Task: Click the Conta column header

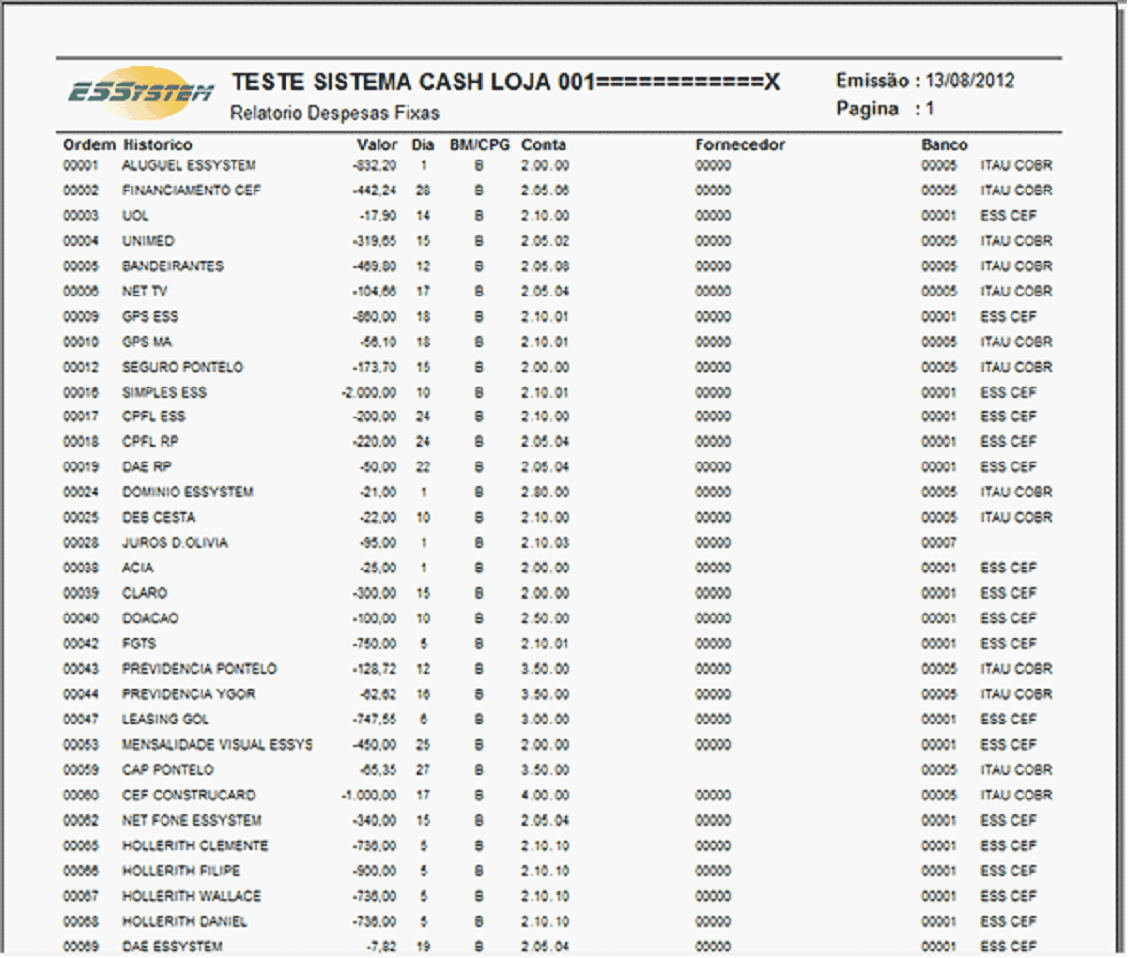Action: coord(543,145)
